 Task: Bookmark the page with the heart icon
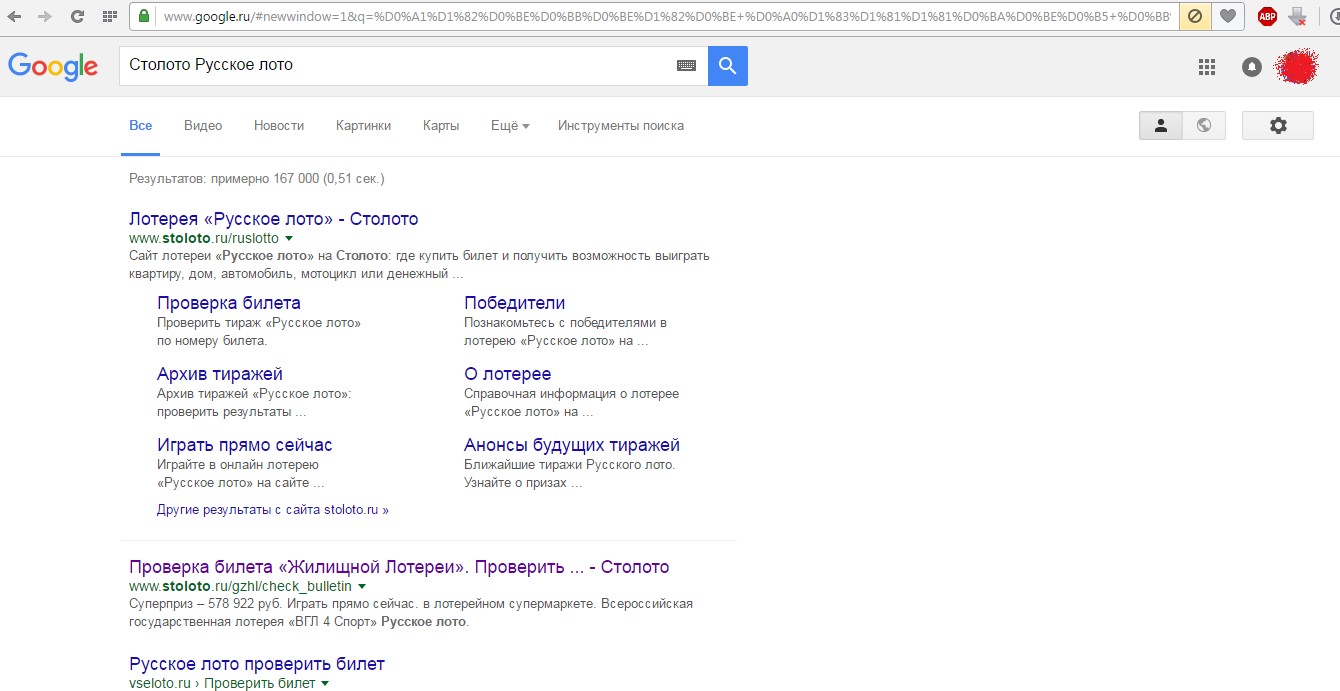1227,16
